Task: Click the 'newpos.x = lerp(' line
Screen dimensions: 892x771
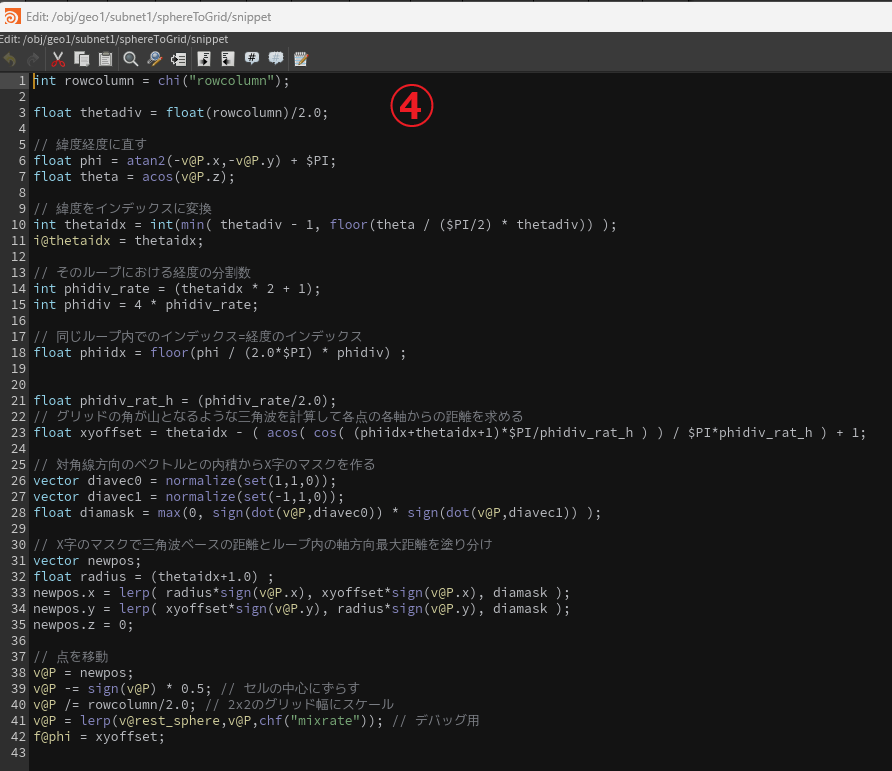Action: pyautogui.click(x=302, y=593)
